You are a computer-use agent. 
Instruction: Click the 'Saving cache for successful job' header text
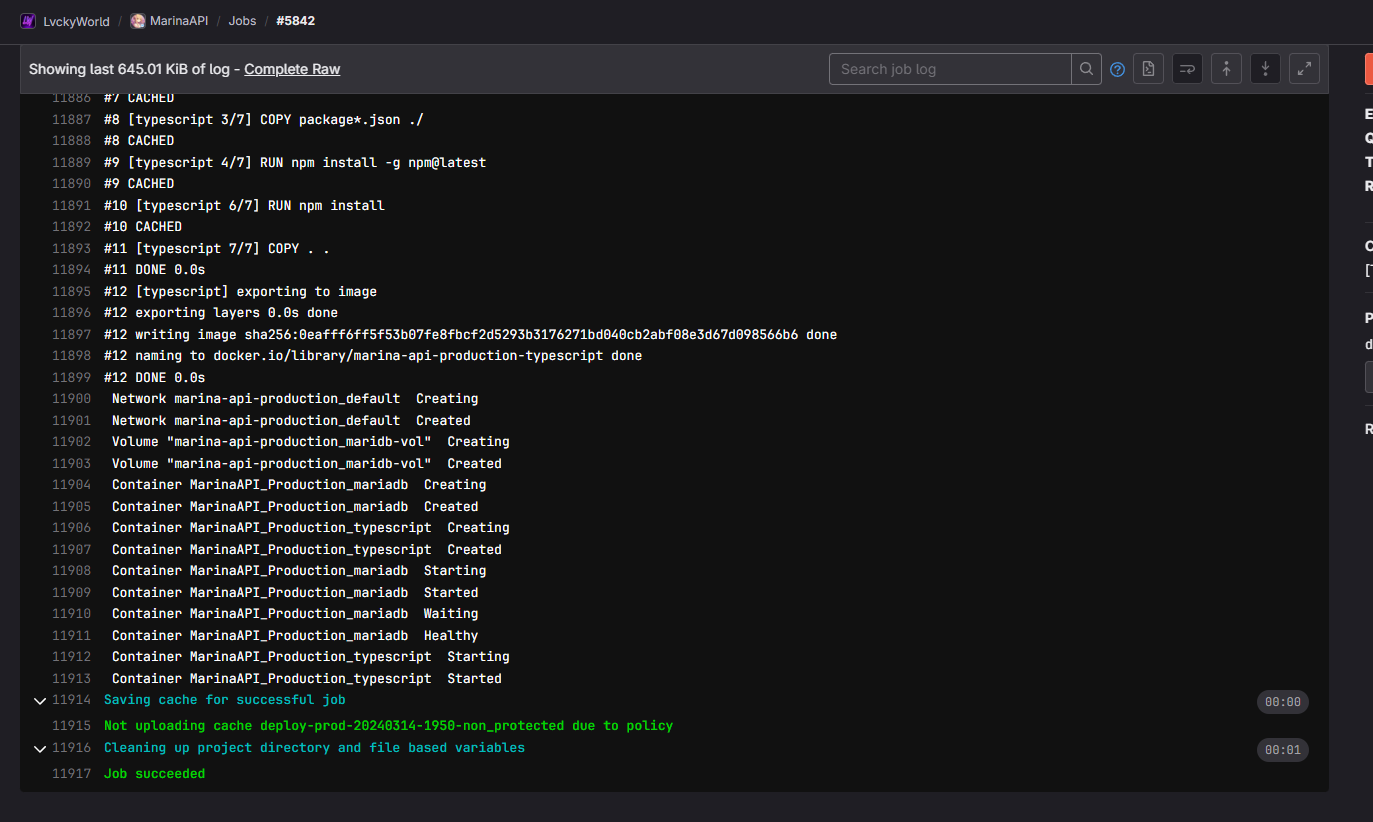[x=224, y=700]
